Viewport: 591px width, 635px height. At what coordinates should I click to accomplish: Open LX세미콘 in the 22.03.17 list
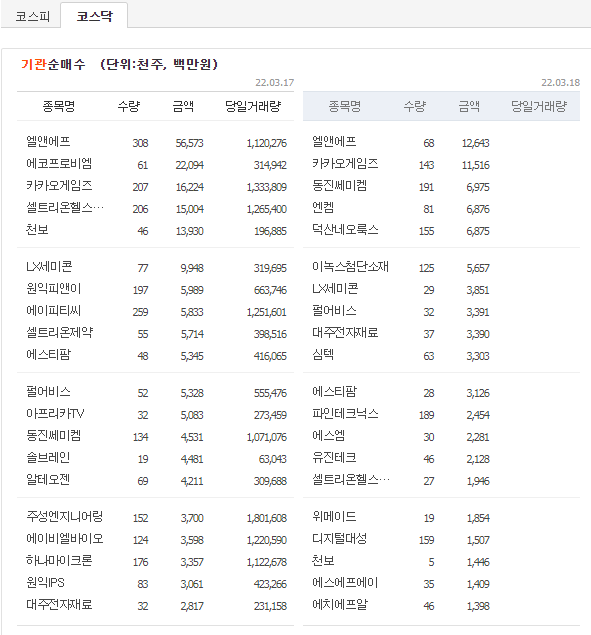pos(49,266)
